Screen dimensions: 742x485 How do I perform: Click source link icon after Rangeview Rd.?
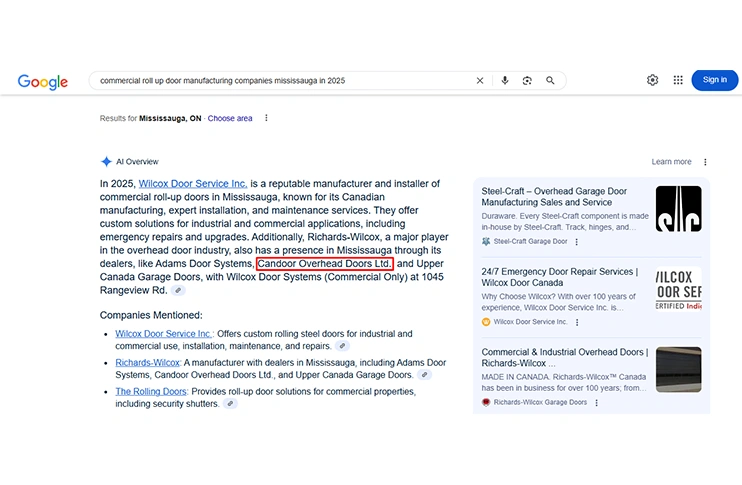pos(178,290)
